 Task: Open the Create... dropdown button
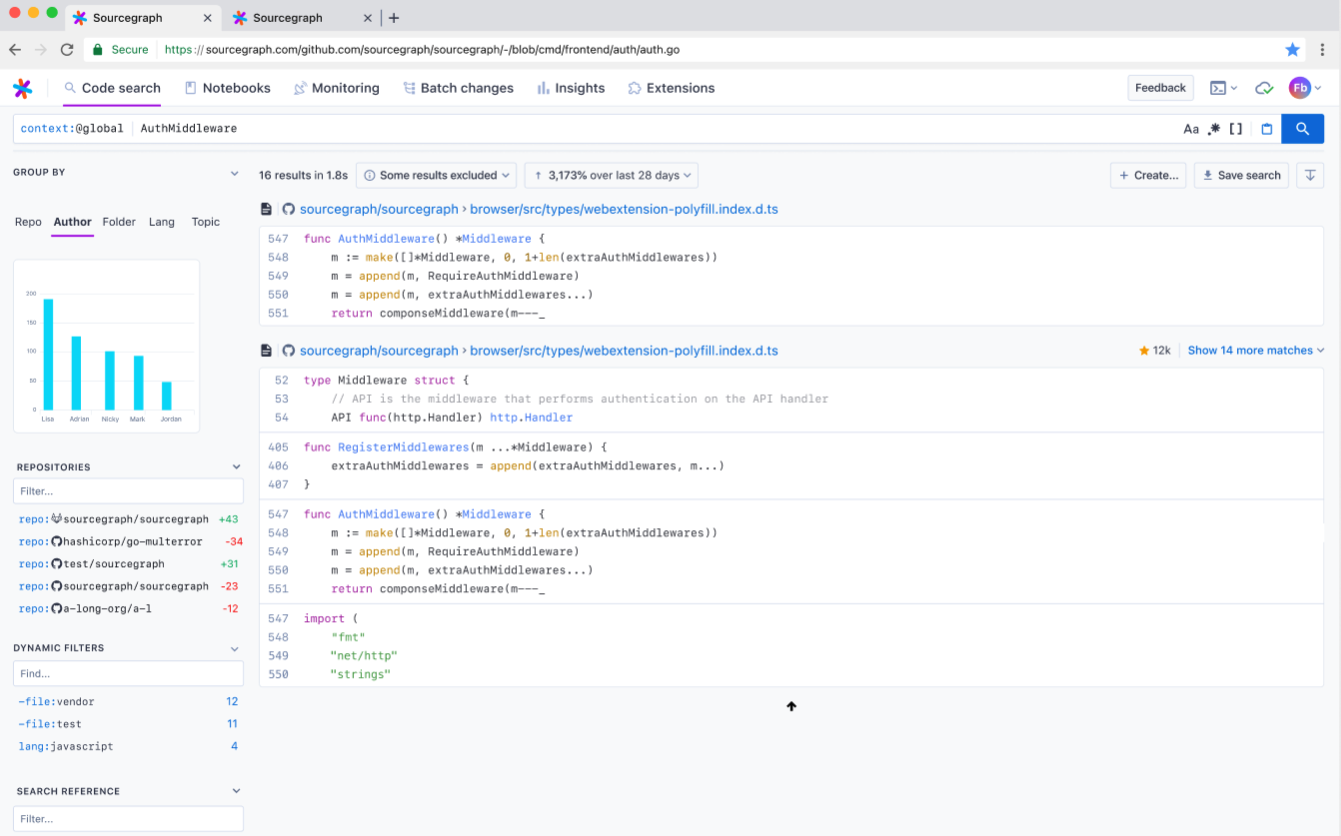pyautogui.click(x=1148, y=175)
